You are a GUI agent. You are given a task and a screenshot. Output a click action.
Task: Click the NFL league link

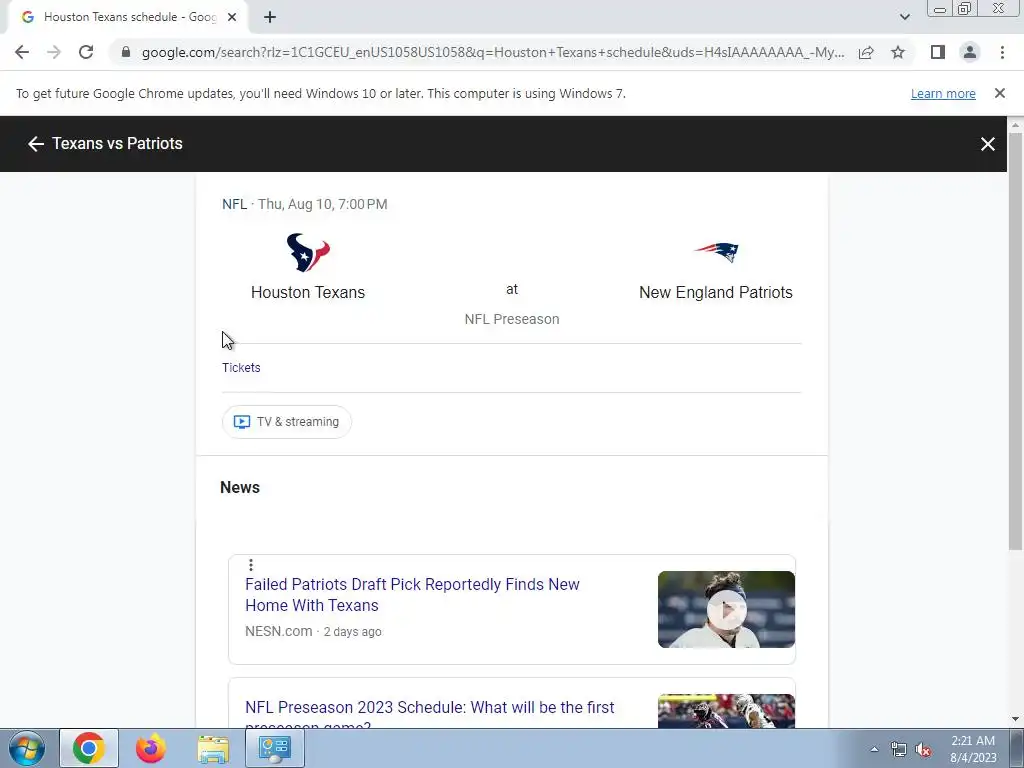click(234, 204)
